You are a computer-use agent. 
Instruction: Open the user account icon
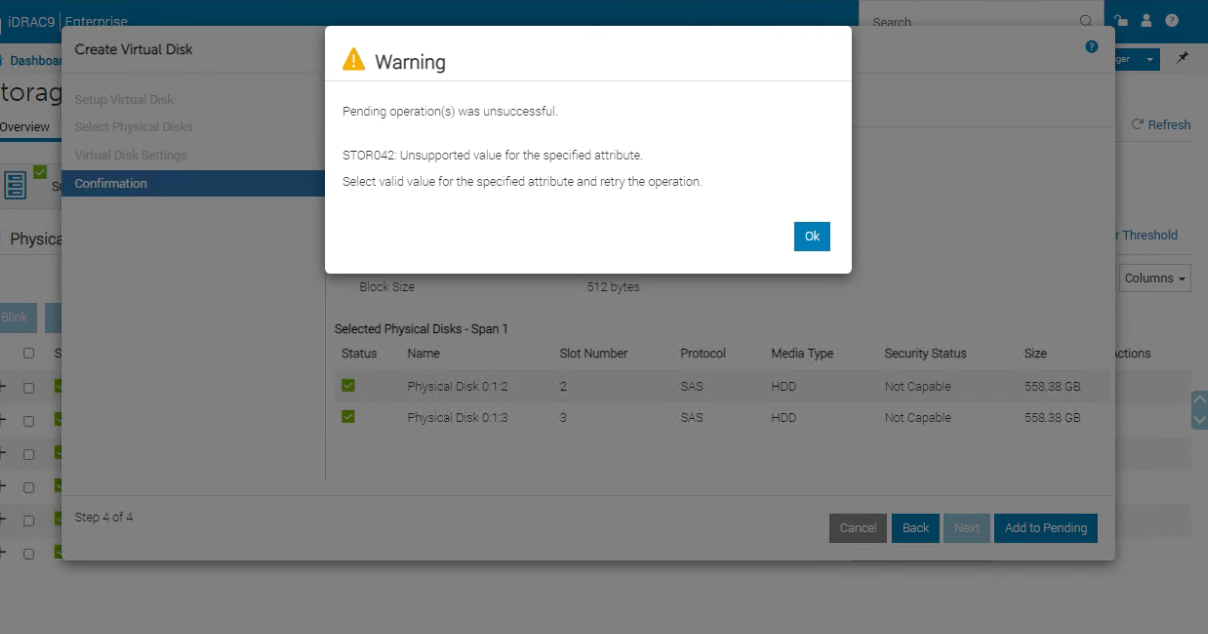1147,20
